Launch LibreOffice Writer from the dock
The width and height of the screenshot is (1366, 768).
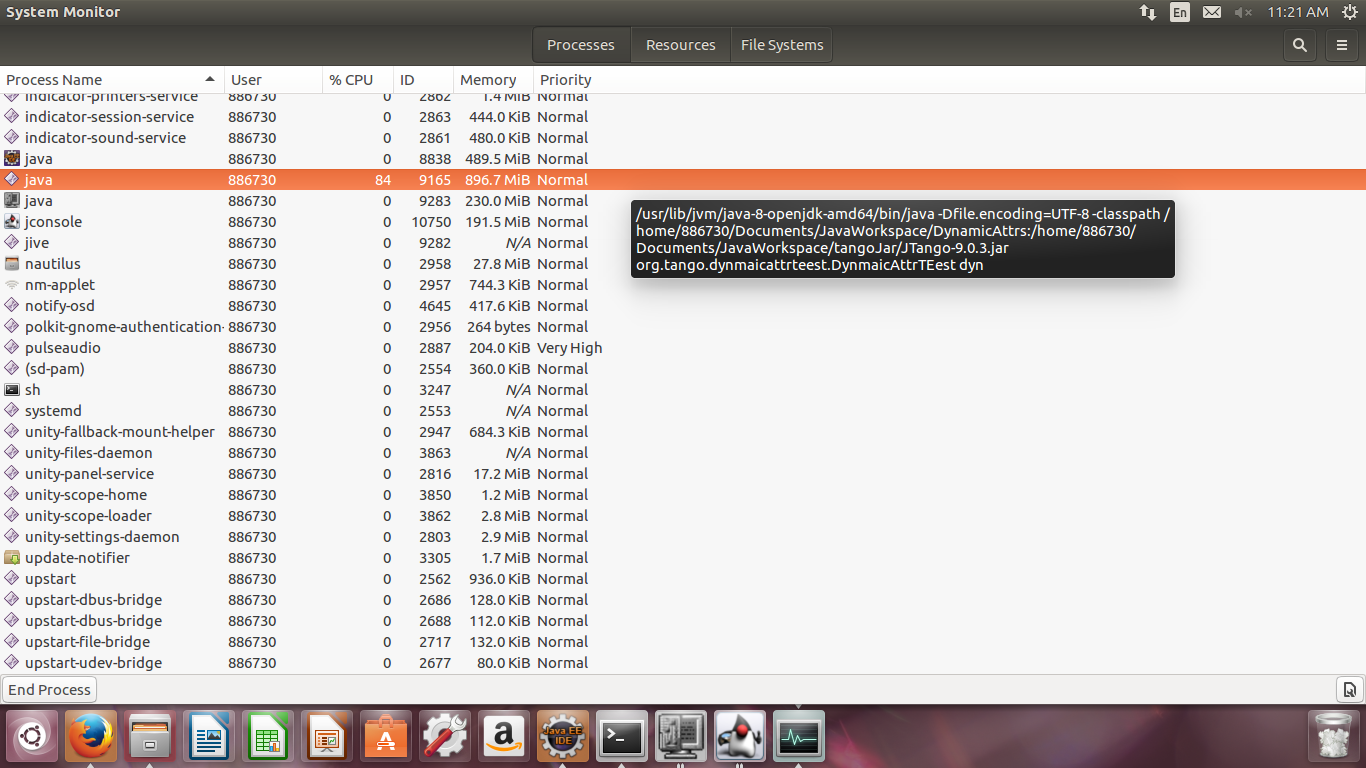point(209,737)
